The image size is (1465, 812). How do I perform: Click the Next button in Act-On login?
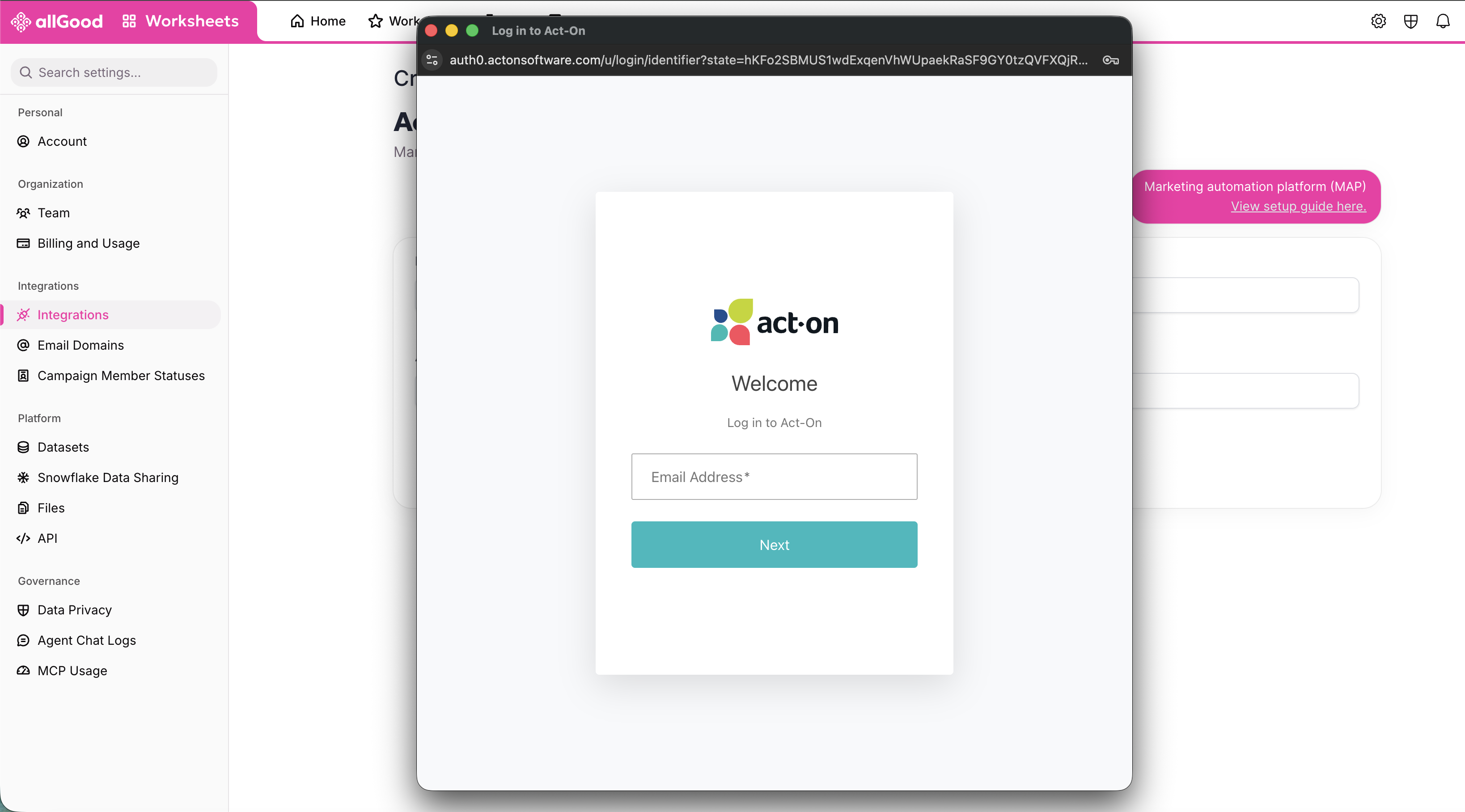tap(774, 545)
